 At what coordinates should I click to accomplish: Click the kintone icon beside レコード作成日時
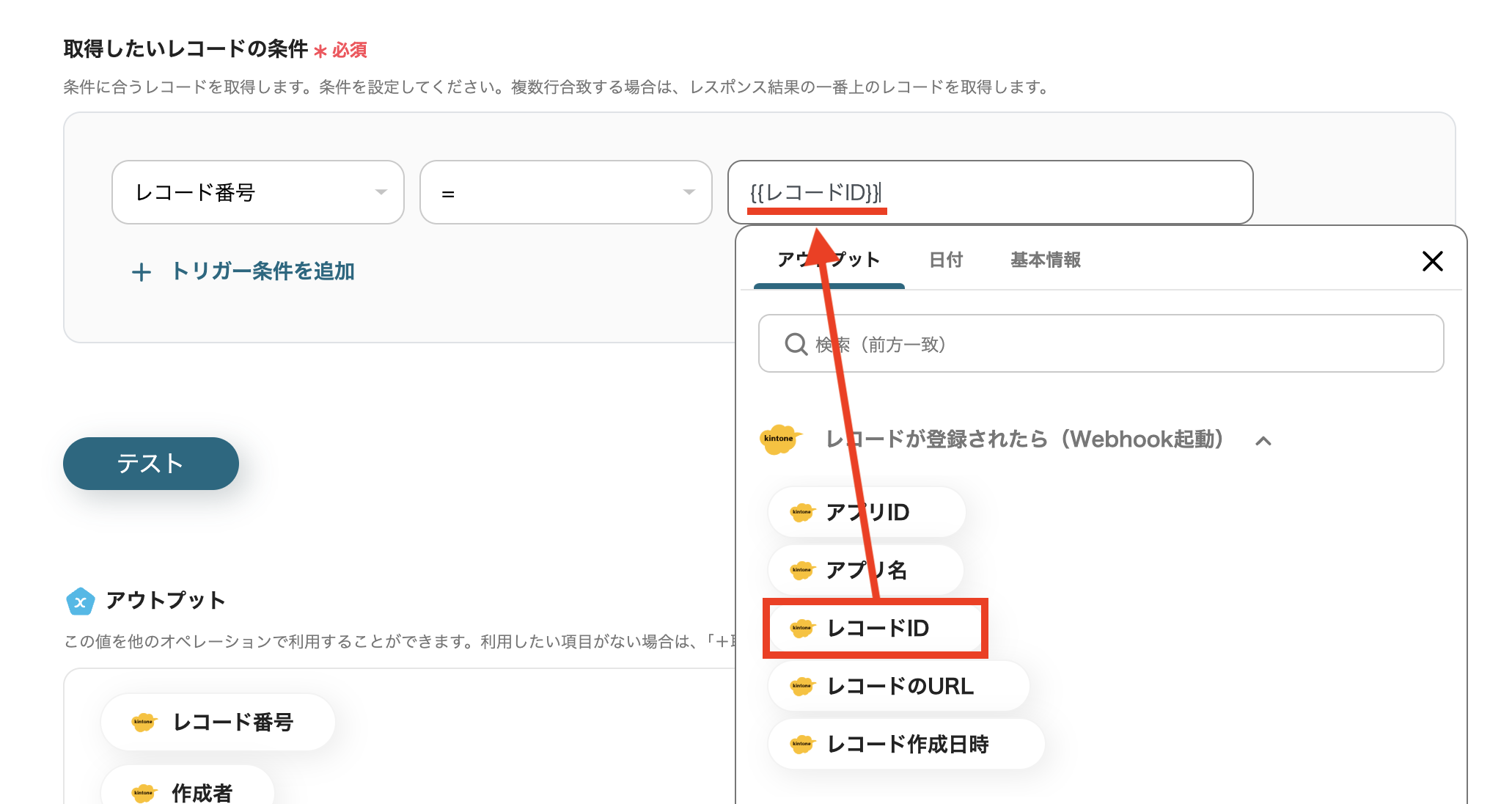point(801,744)
